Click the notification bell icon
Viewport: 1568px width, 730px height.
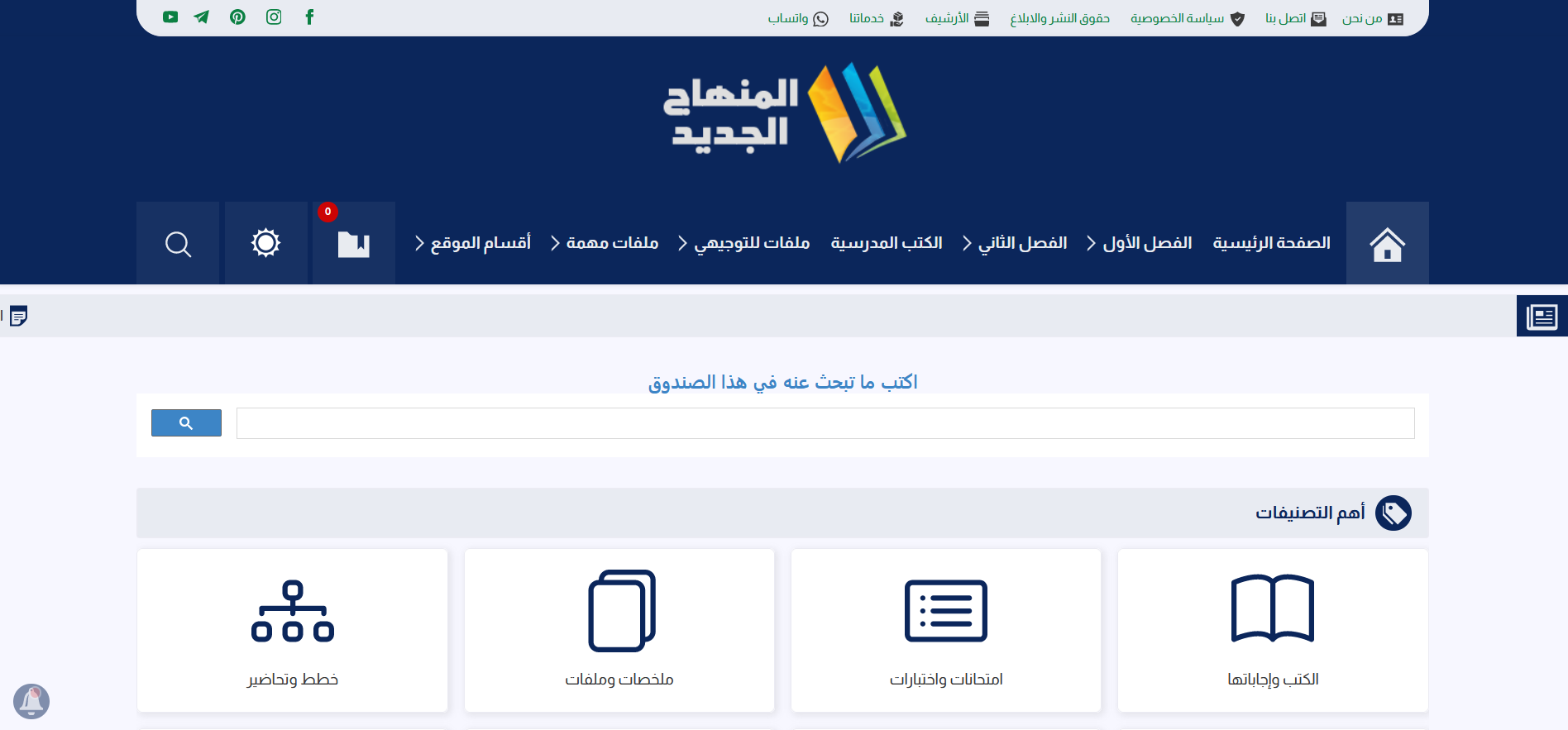pos(31,701)
